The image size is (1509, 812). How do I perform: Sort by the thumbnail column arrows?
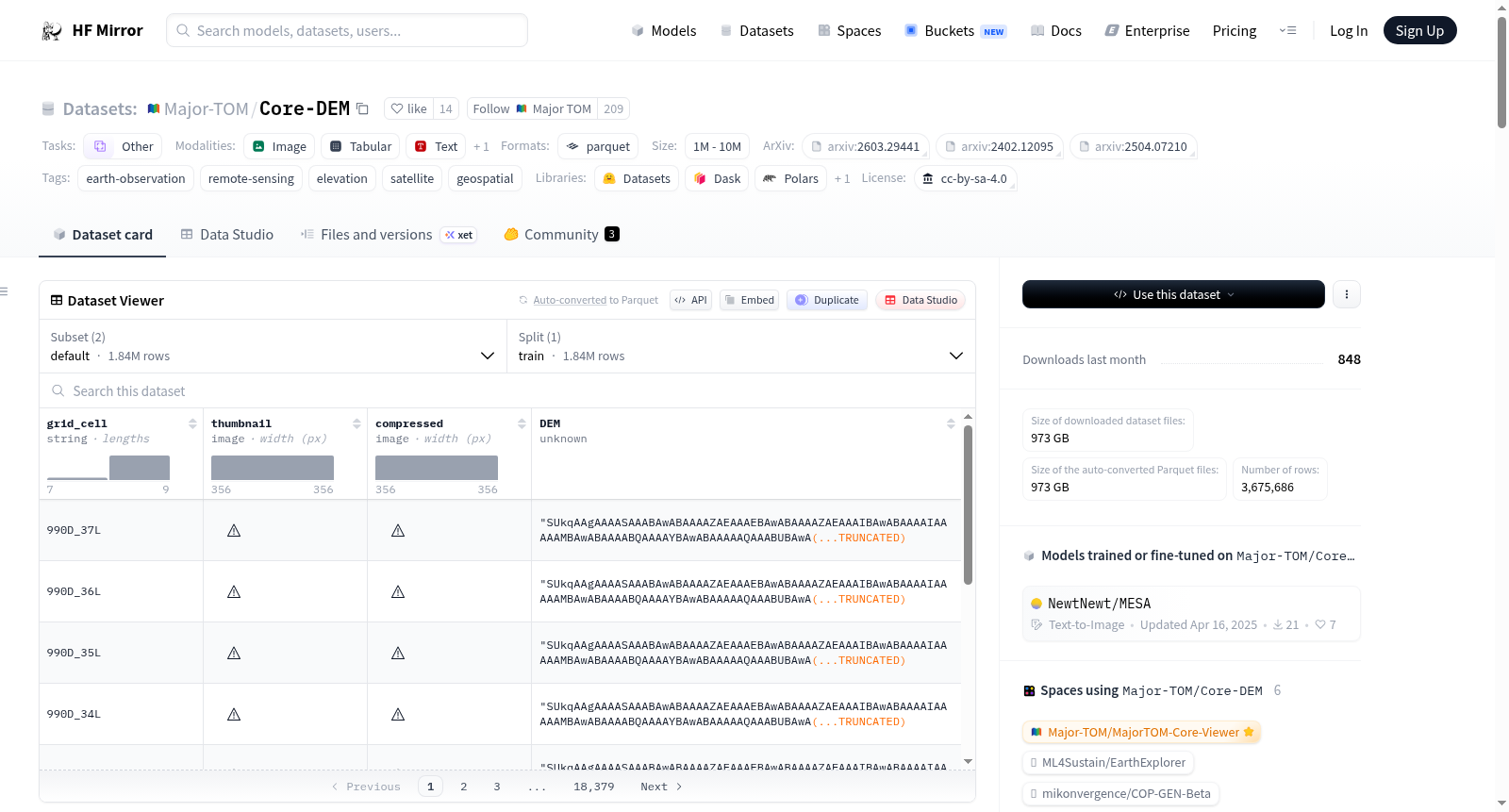[357, 423]
